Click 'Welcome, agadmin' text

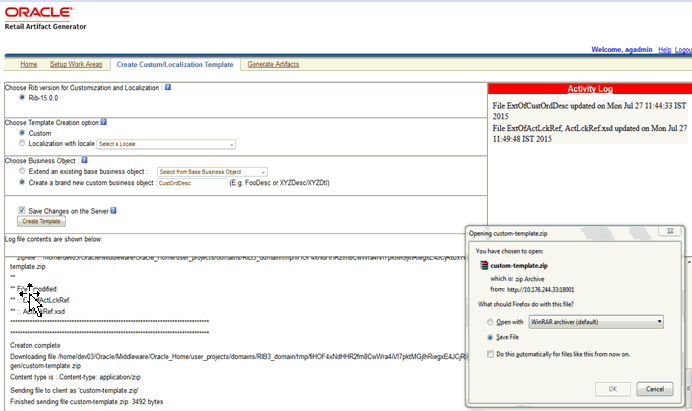tap(621, 49)
